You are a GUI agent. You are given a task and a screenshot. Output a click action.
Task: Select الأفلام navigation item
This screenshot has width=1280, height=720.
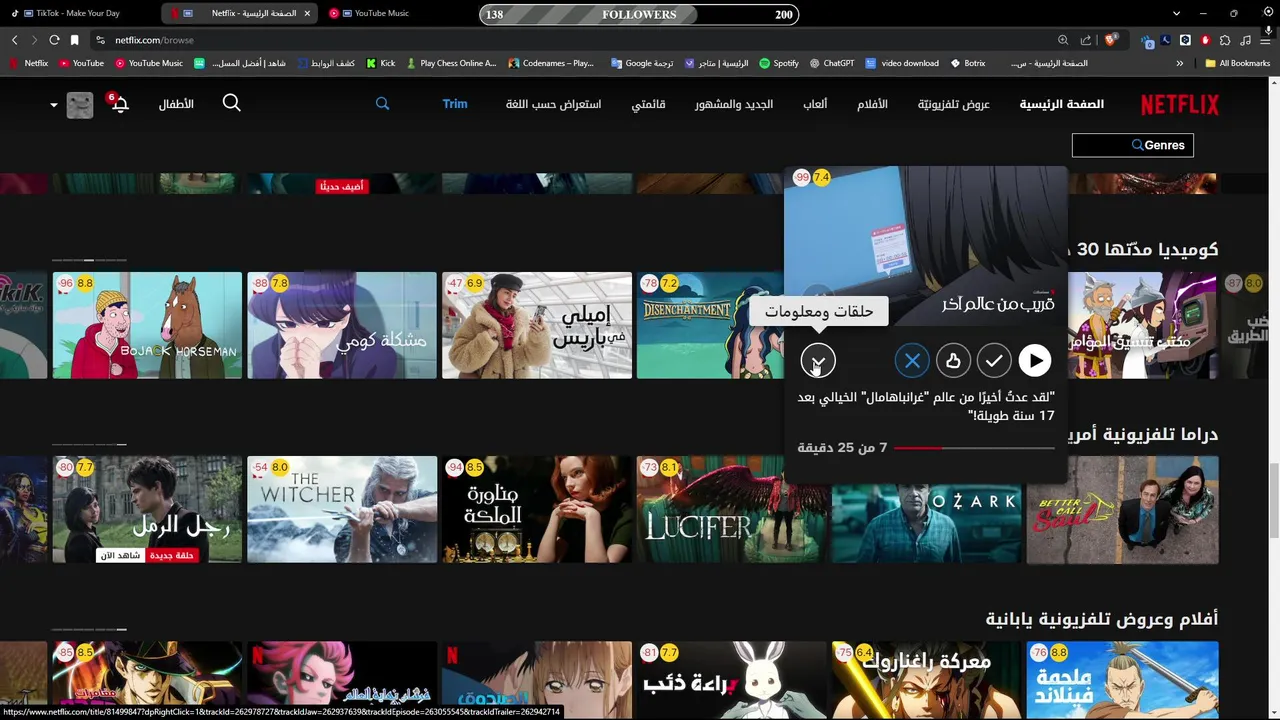point(872,104)
